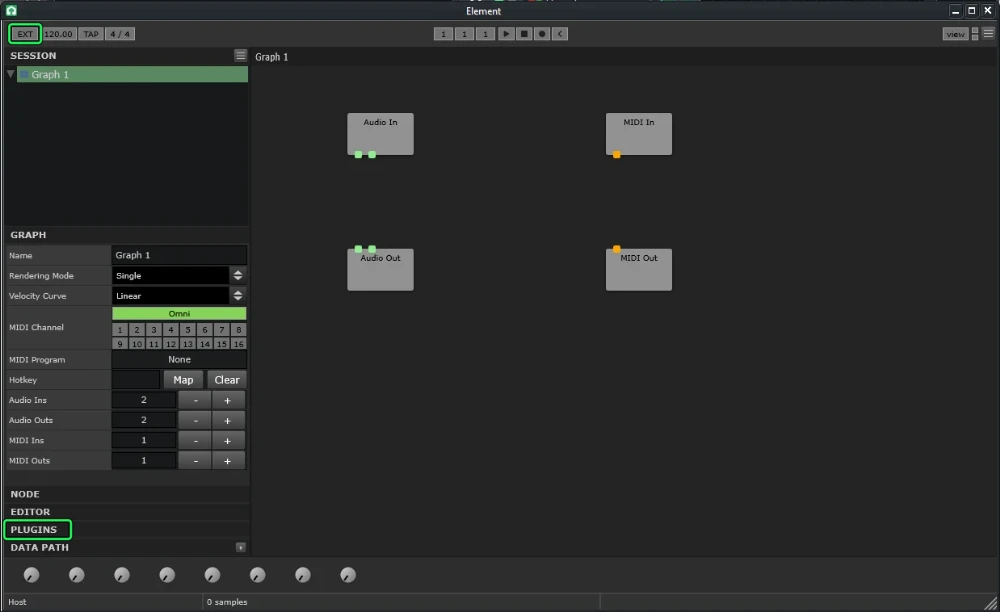Click the first macro knob
The height and width of the screenshot is (612, 1000).
pos(31,575)
